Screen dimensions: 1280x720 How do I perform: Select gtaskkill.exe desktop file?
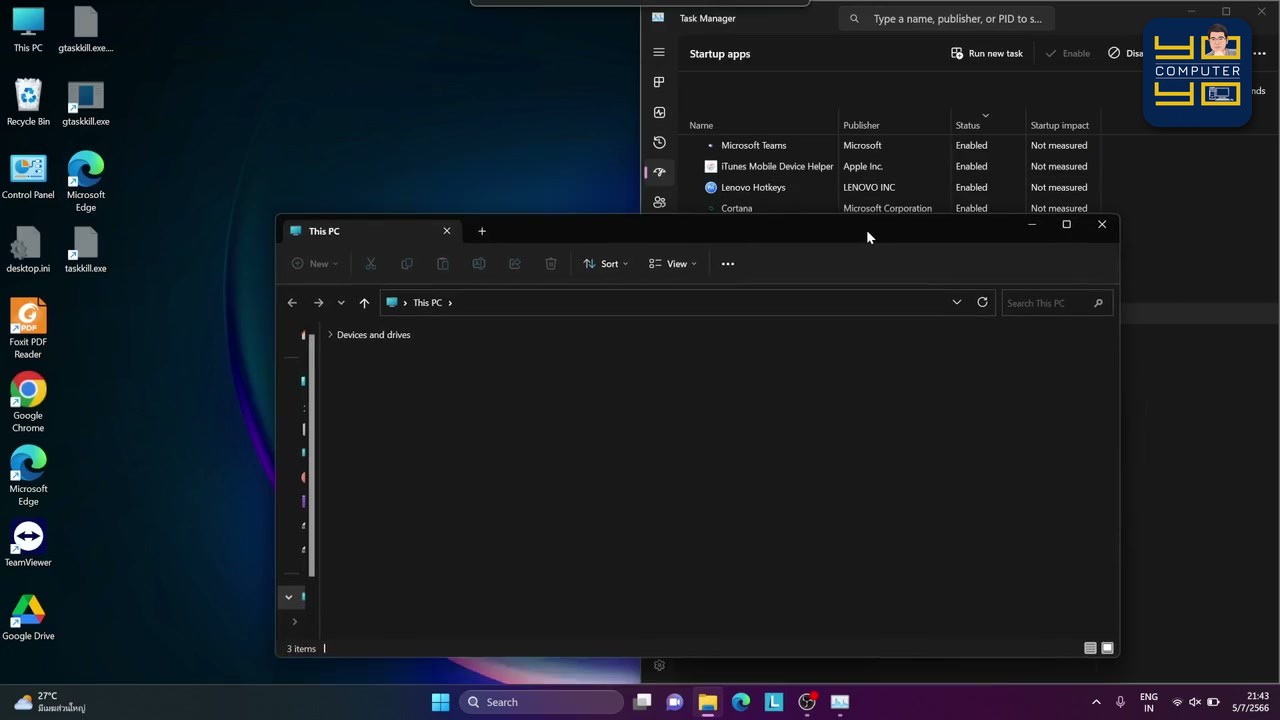click(86, 105)
